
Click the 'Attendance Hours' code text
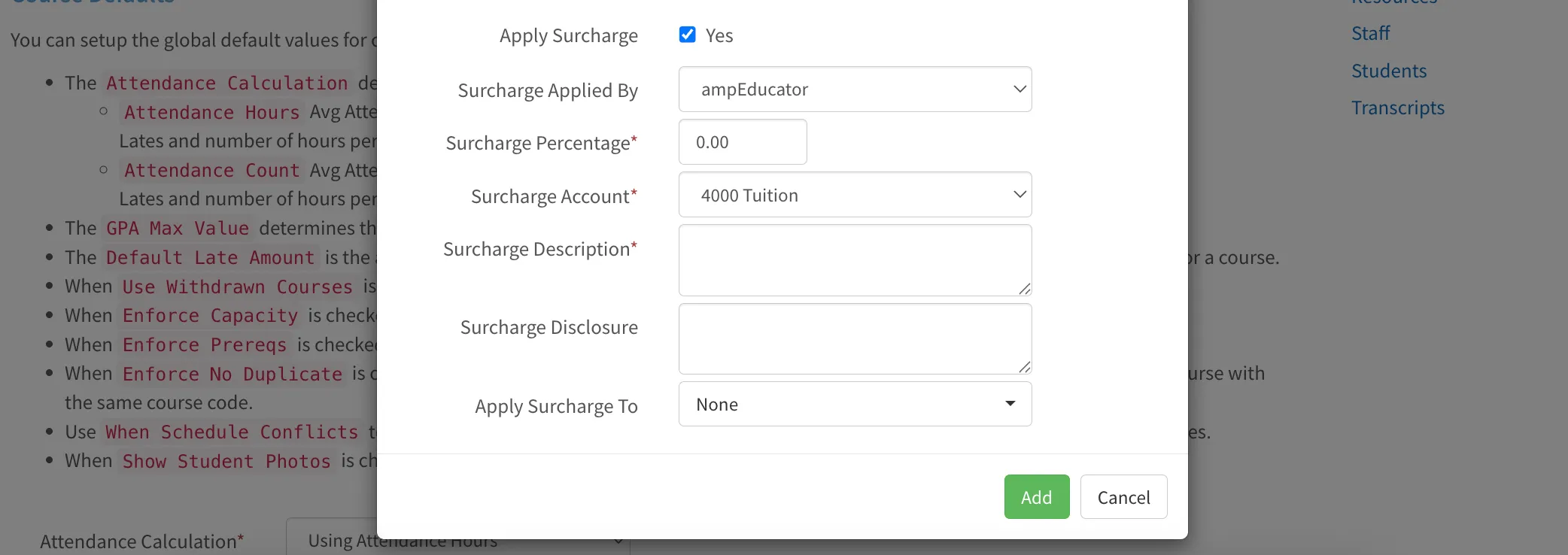212,113
